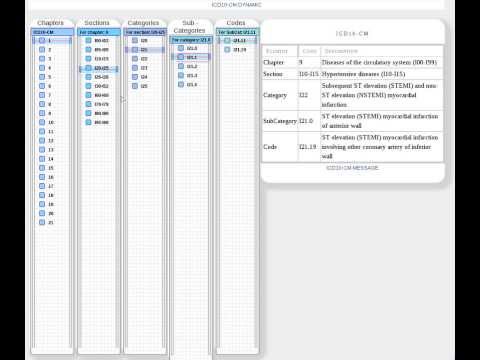Screen dimensions: 480x360
Task: Click the icon beside code I21.11
Action: pyautogui.click(x=227, y=40)
